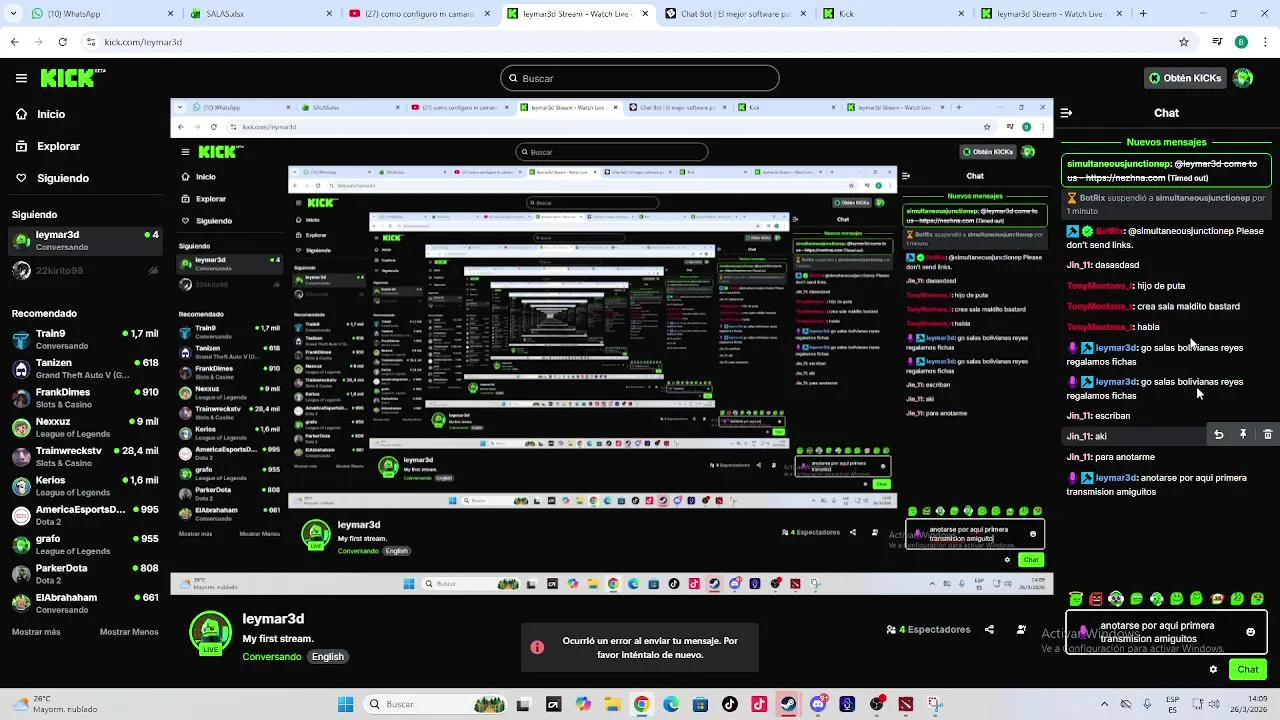Image resolution: width=1280 pixels, height=720 pixels.
Task: Click the Kick Buscar search field
Action: click(640, 78)
